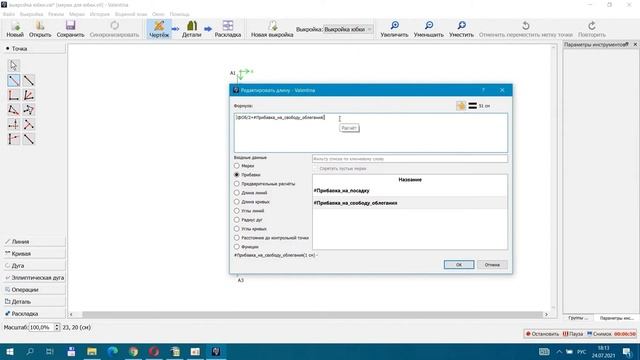Expand the Раскладка toolbox section

[34, 313]
